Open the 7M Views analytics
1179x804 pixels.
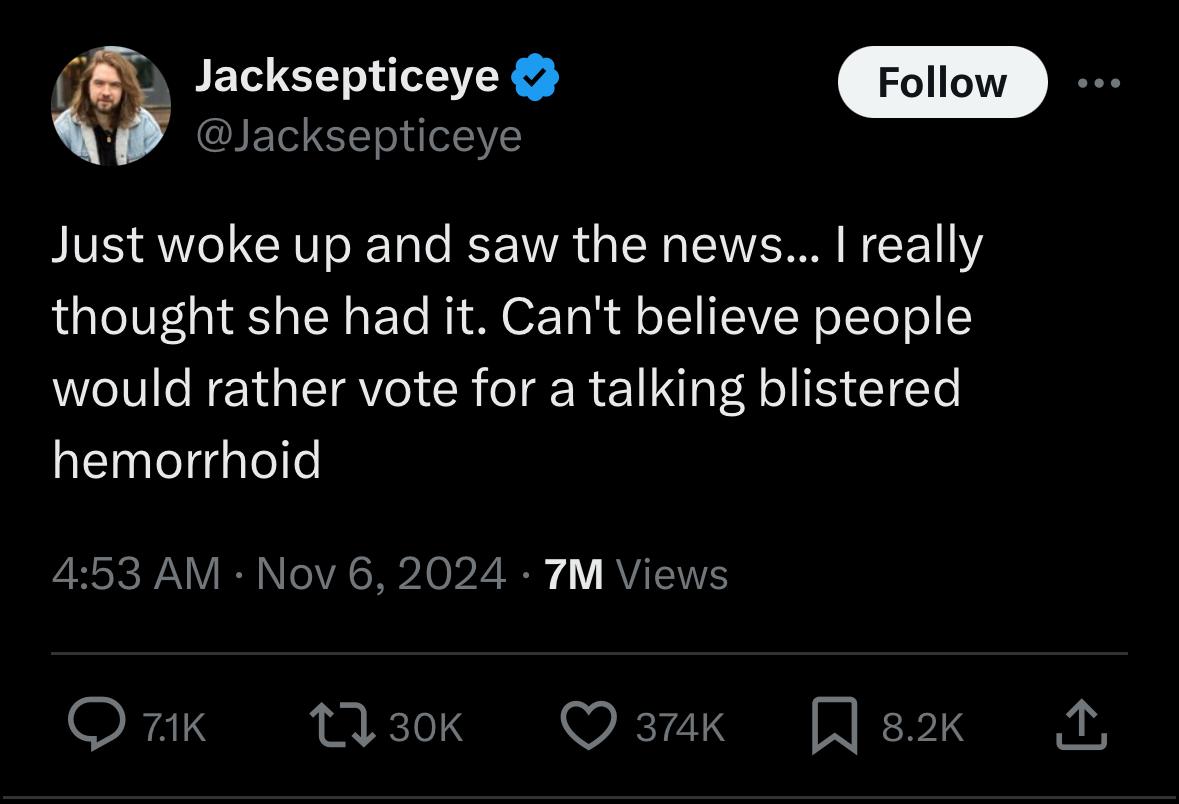click(x=636, y=573)
